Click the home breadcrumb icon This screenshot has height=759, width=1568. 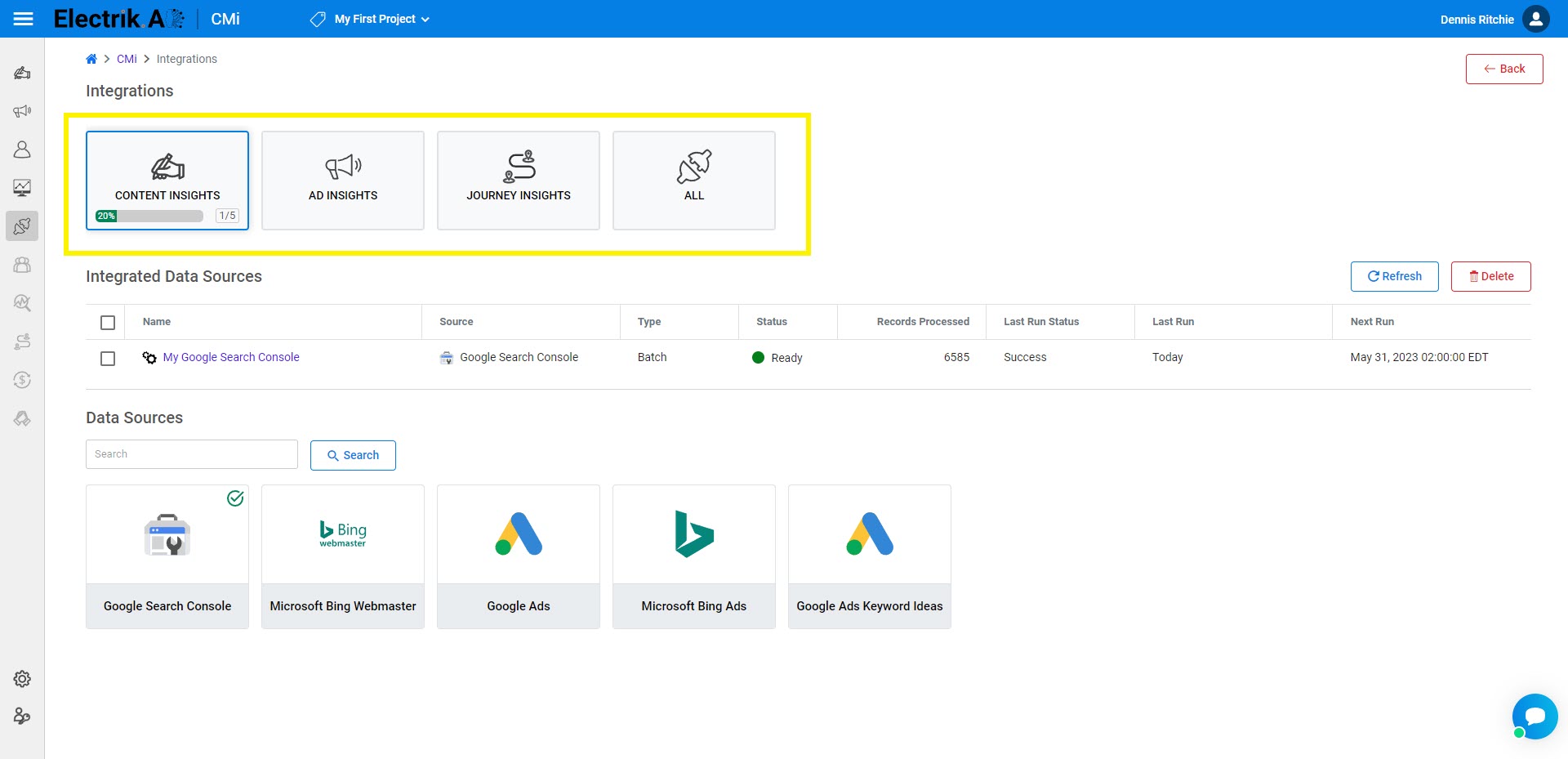[x=91, y=58]
